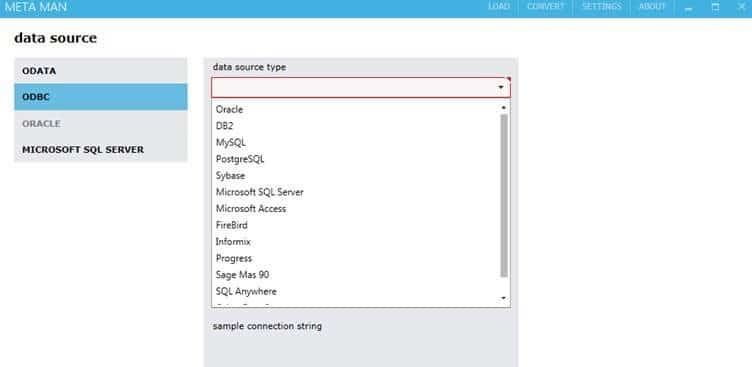Close the META MAN window
The width and height of the screenshot is (752, 367).
click(x=741, y=7)
